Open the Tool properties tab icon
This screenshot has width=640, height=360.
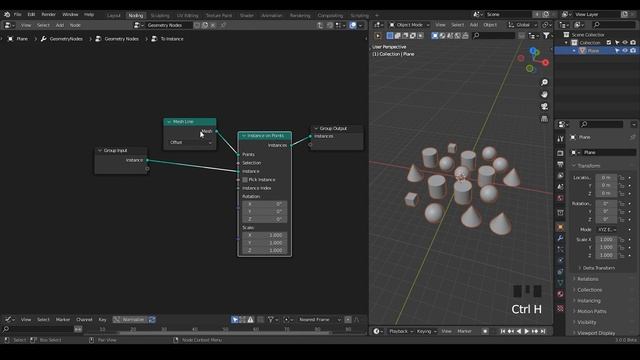click(x=560, y=139)
